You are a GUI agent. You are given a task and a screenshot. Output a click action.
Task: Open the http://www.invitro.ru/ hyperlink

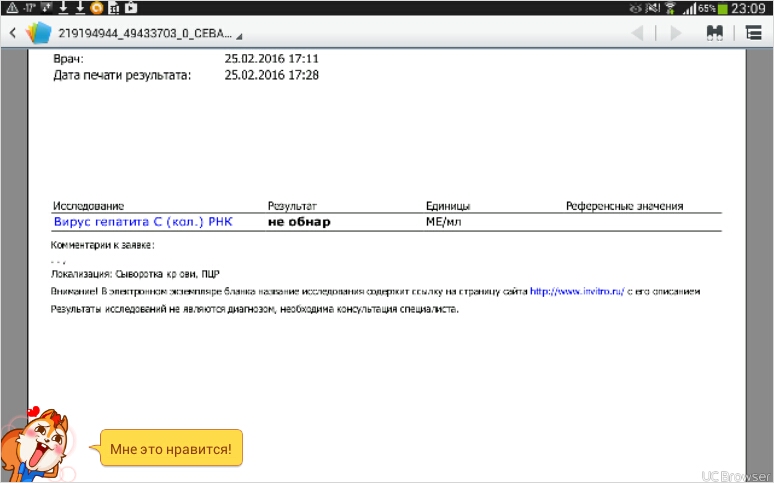pos(576,291)
